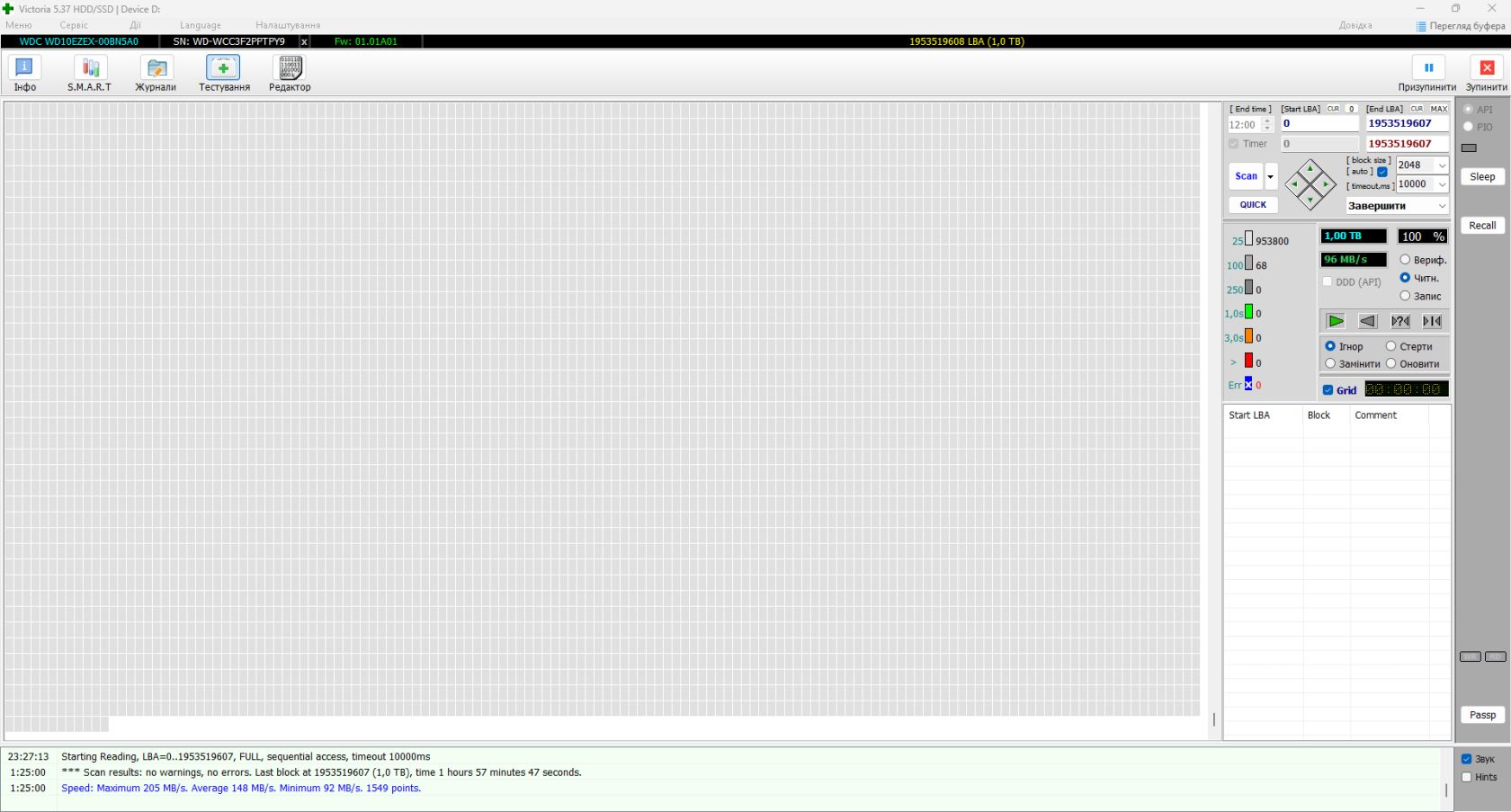Click the Перегляд буфера buffer view icon

[x=1421, y=26]
